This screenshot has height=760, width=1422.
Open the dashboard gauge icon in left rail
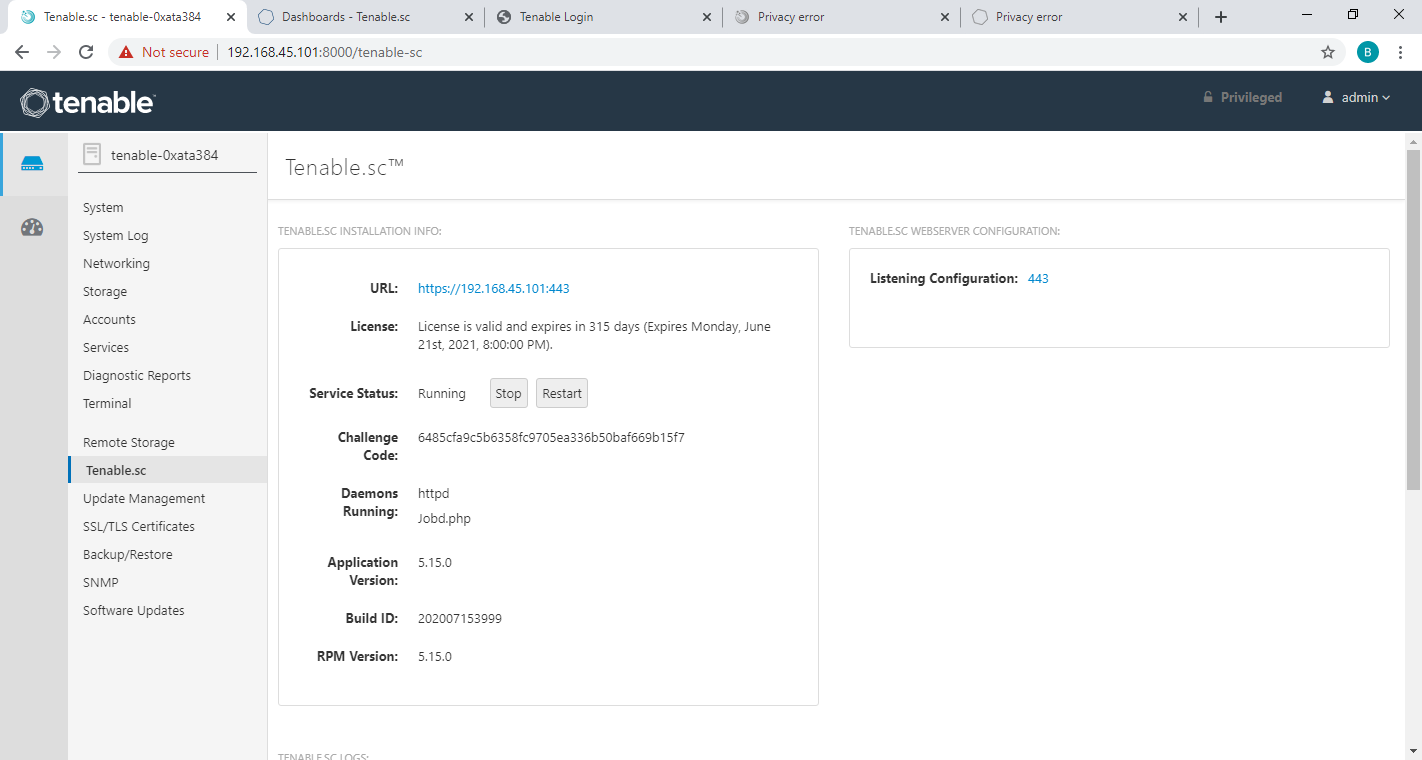[x=32, y=227]
